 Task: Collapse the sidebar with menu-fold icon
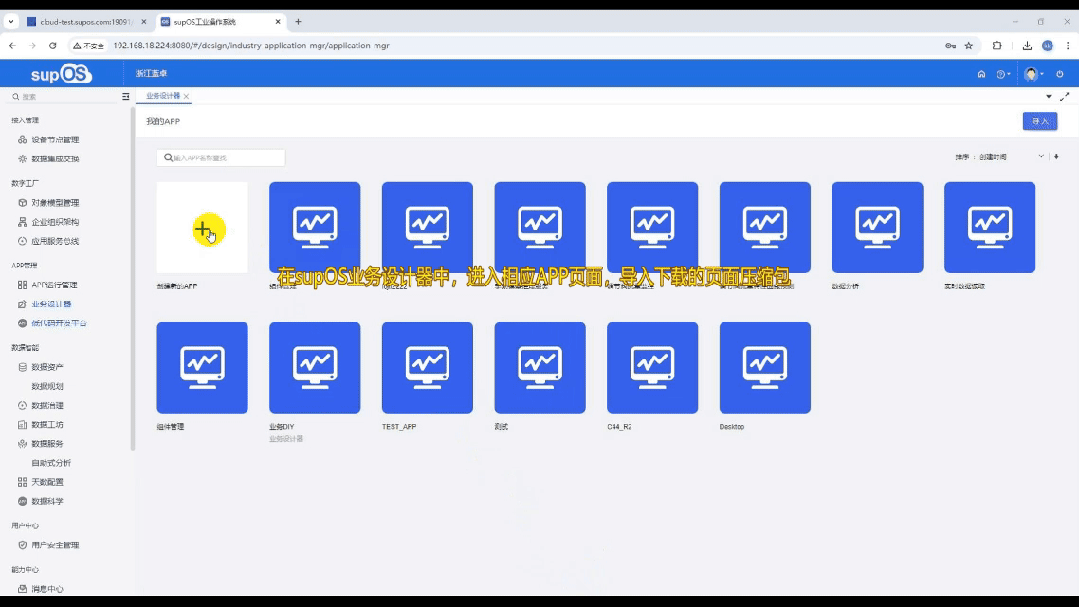[x=125, y=97]
